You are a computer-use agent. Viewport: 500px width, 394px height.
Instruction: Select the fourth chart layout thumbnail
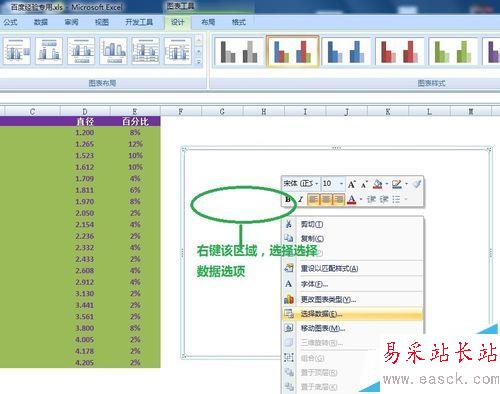click(113, 51)
